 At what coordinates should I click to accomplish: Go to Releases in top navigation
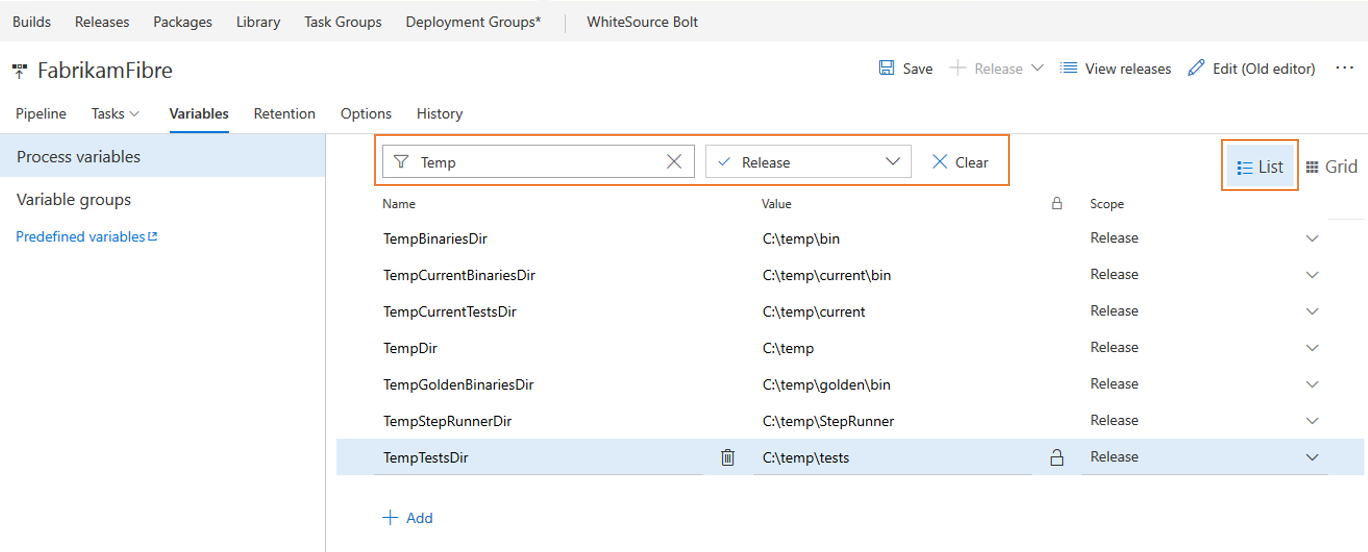[102, 21]
